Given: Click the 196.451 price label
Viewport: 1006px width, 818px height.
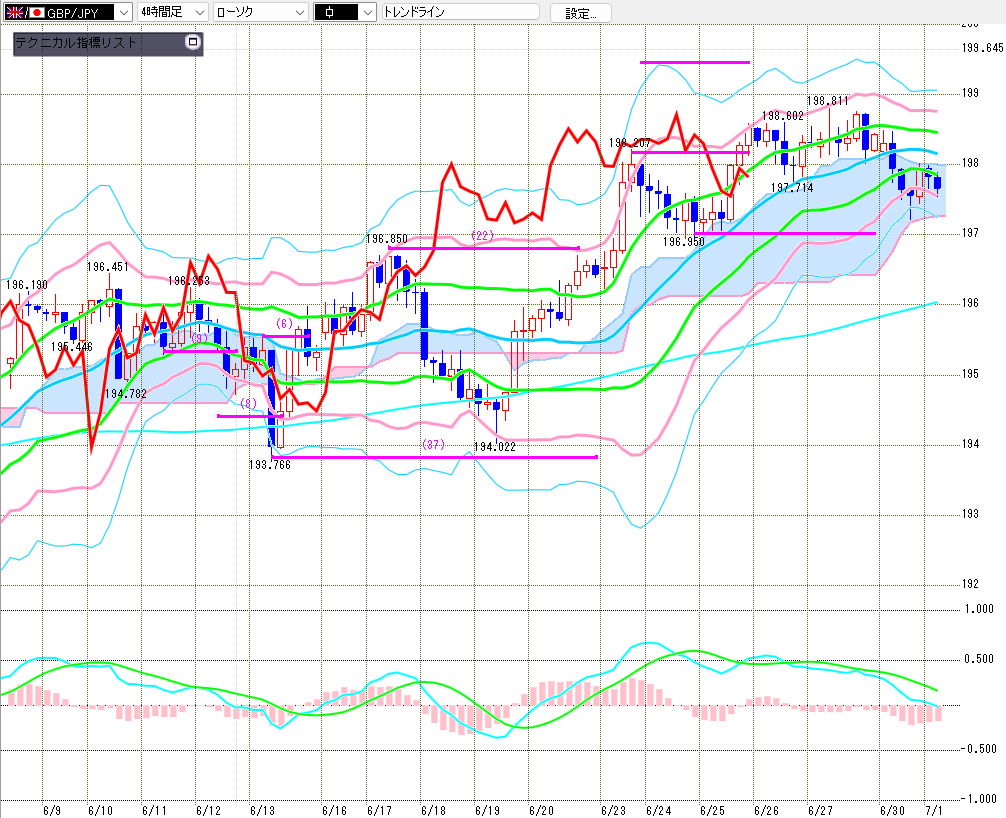Looking at the screenshot, I should (x=107, y=266).
